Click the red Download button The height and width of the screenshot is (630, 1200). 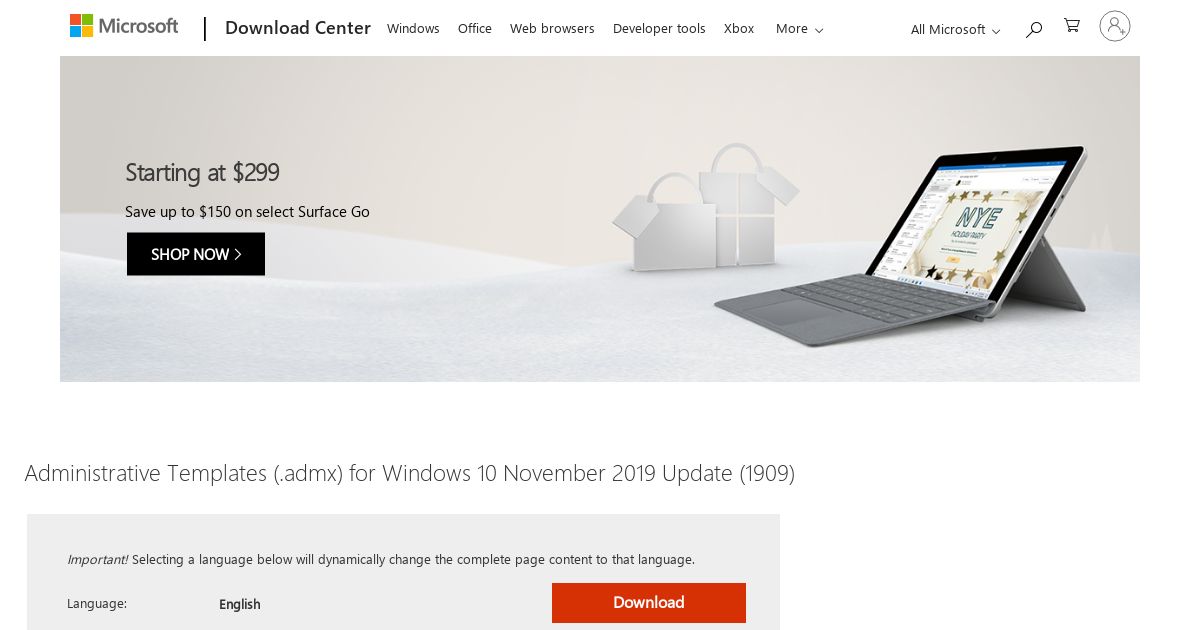[x=649, y=603]
